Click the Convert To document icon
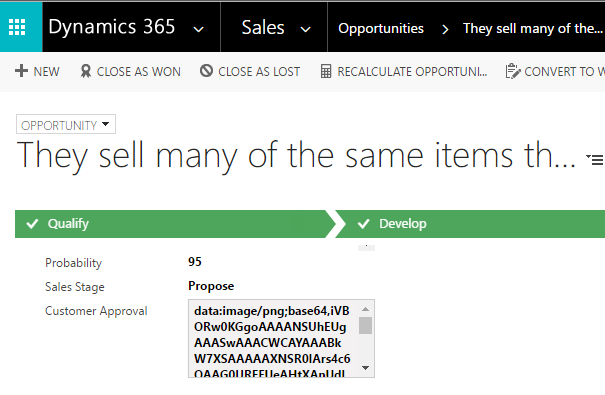Viewport: 605px width, 395px height. pyautogui.click(x=513, y=71)
